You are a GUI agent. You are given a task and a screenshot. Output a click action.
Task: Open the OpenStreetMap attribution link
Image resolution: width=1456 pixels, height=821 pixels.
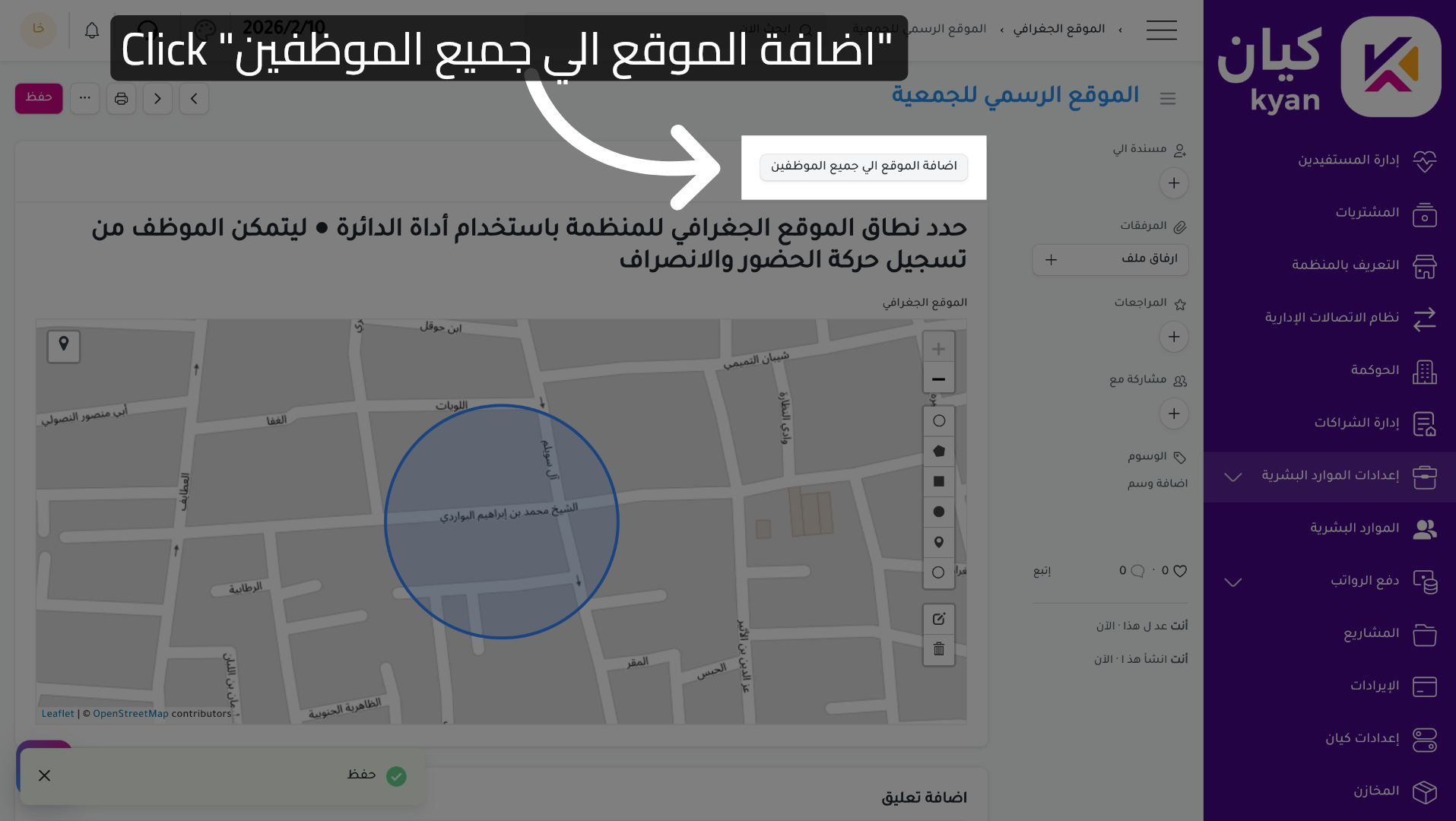click(x=131, y=713)
